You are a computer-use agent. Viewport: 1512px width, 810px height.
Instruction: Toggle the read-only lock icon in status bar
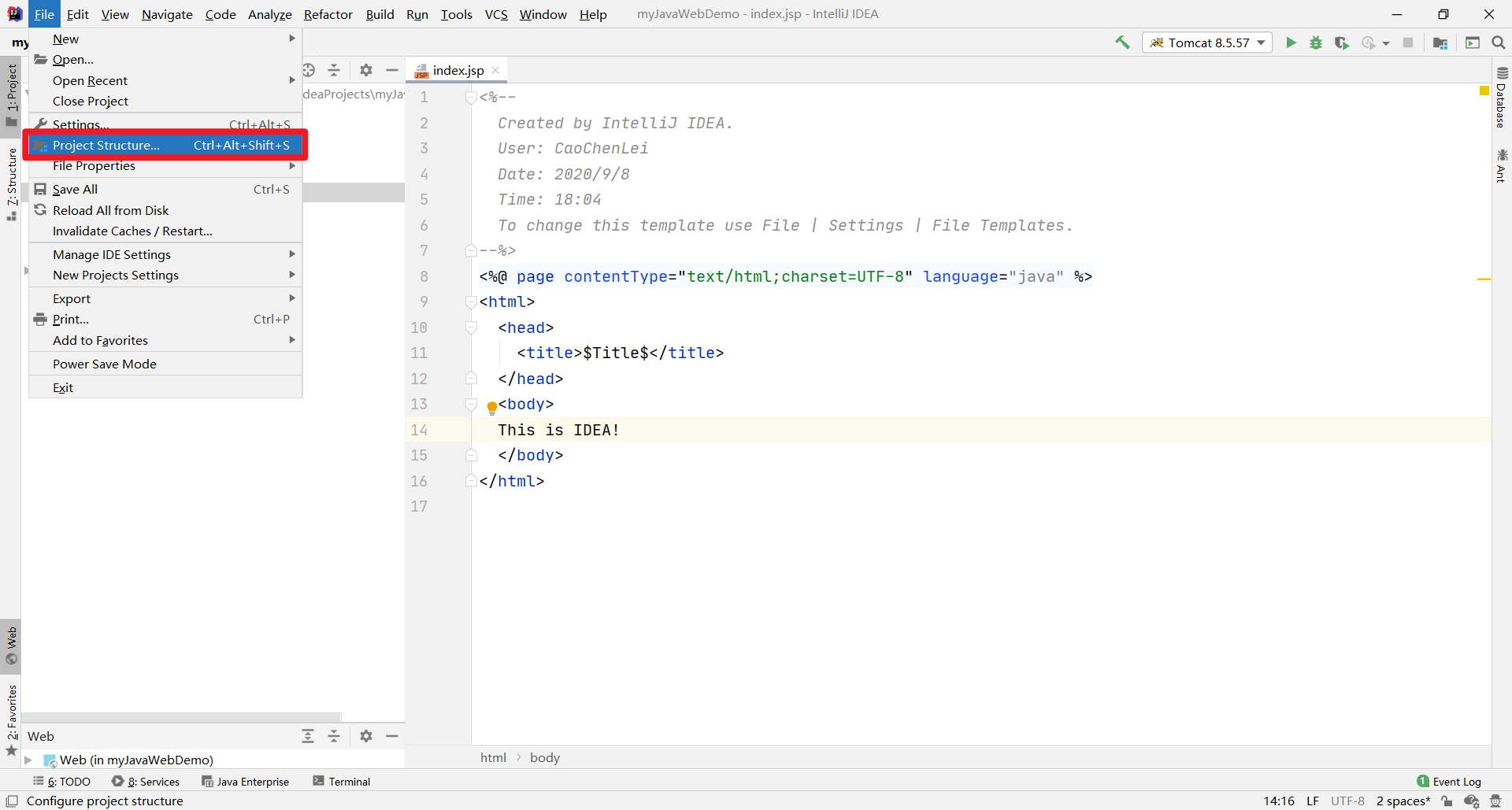[x=1447, y=801]
